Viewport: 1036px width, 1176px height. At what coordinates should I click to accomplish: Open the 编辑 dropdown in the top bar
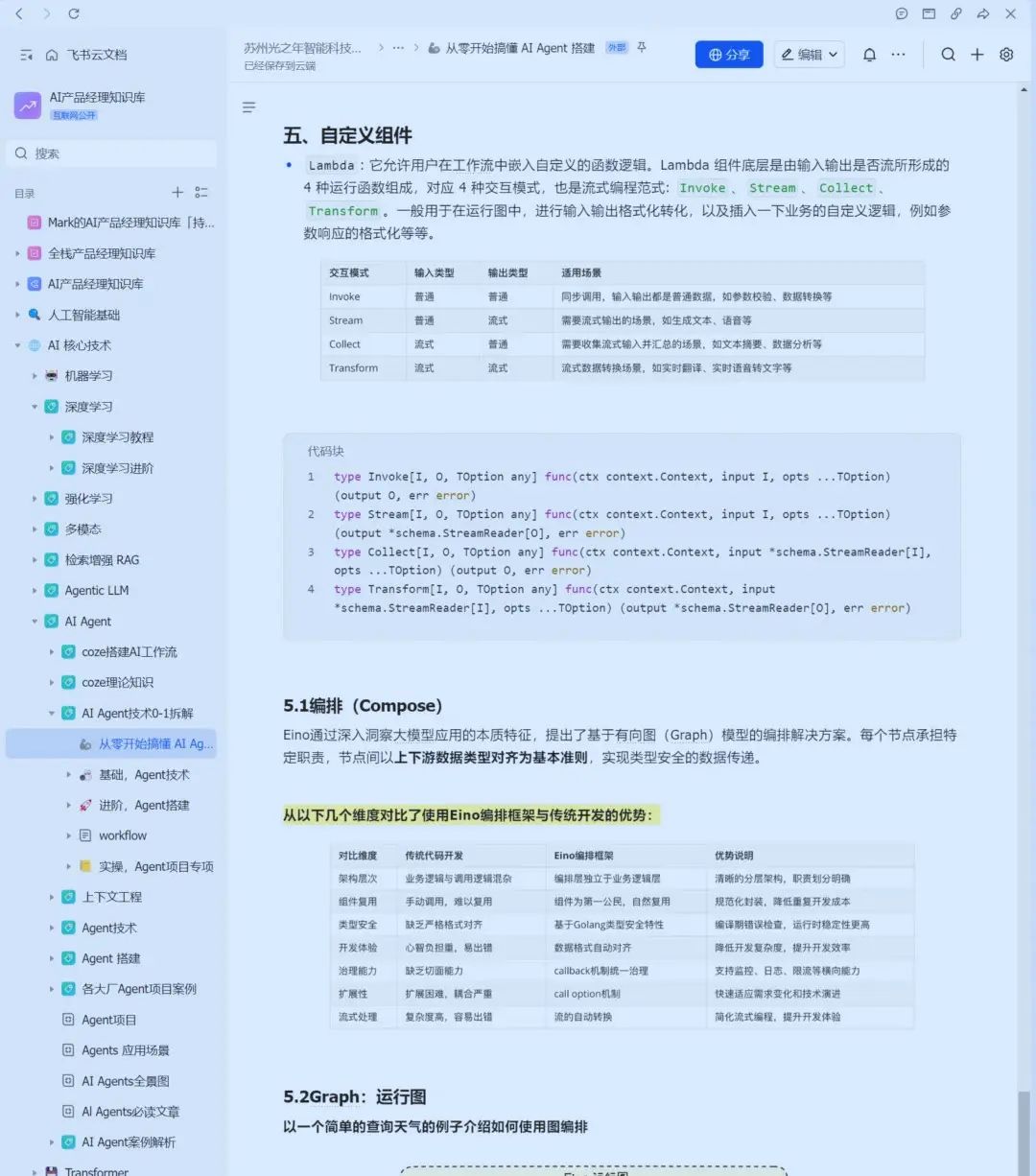(809, 55)
